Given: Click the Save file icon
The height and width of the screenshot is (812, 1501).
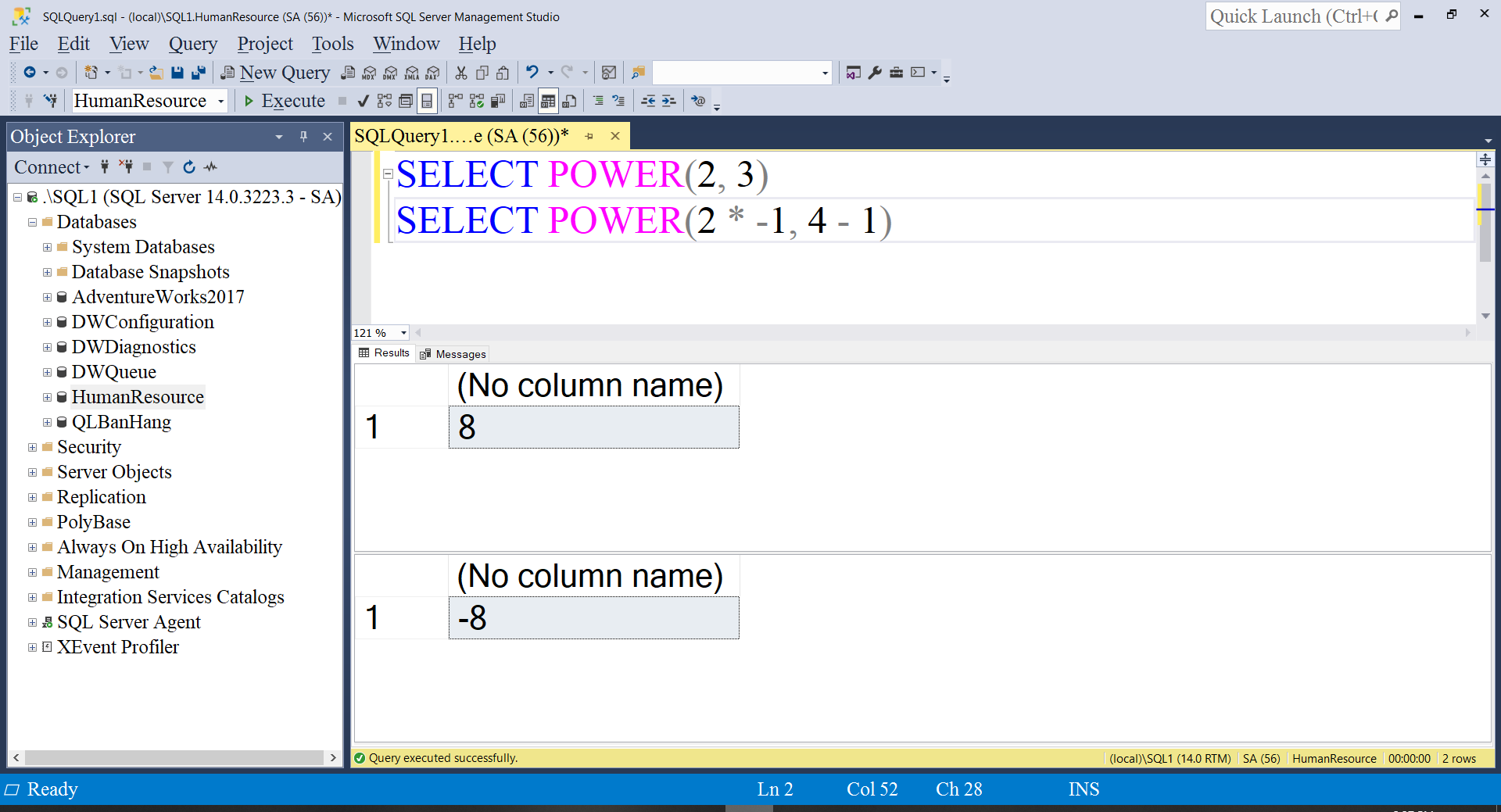Looking at the screenshot, I should click(177, 73).
